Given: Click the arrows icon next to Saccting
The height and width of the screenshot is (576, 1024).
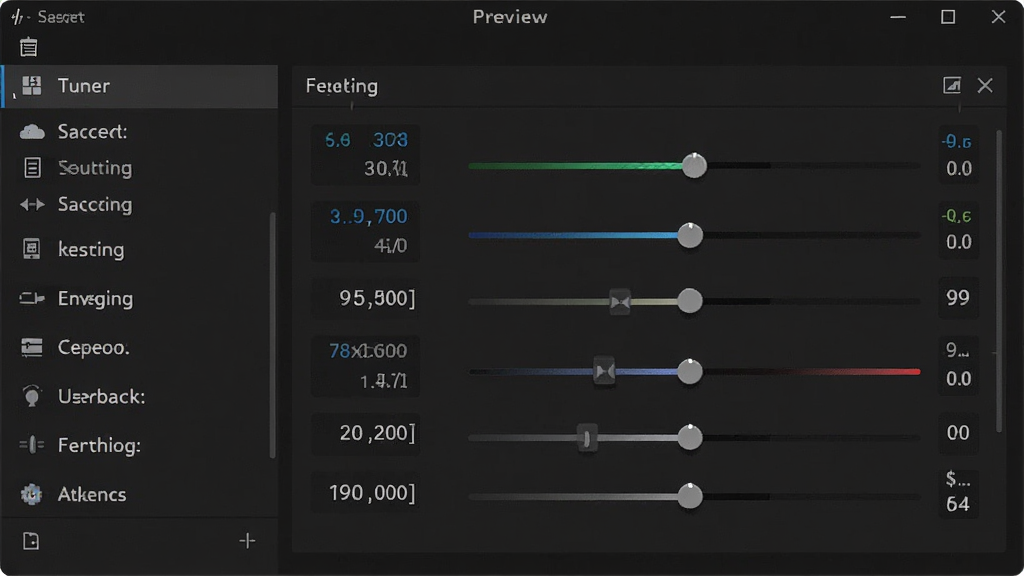Looking at the screenshot, I should coord(32,205).
